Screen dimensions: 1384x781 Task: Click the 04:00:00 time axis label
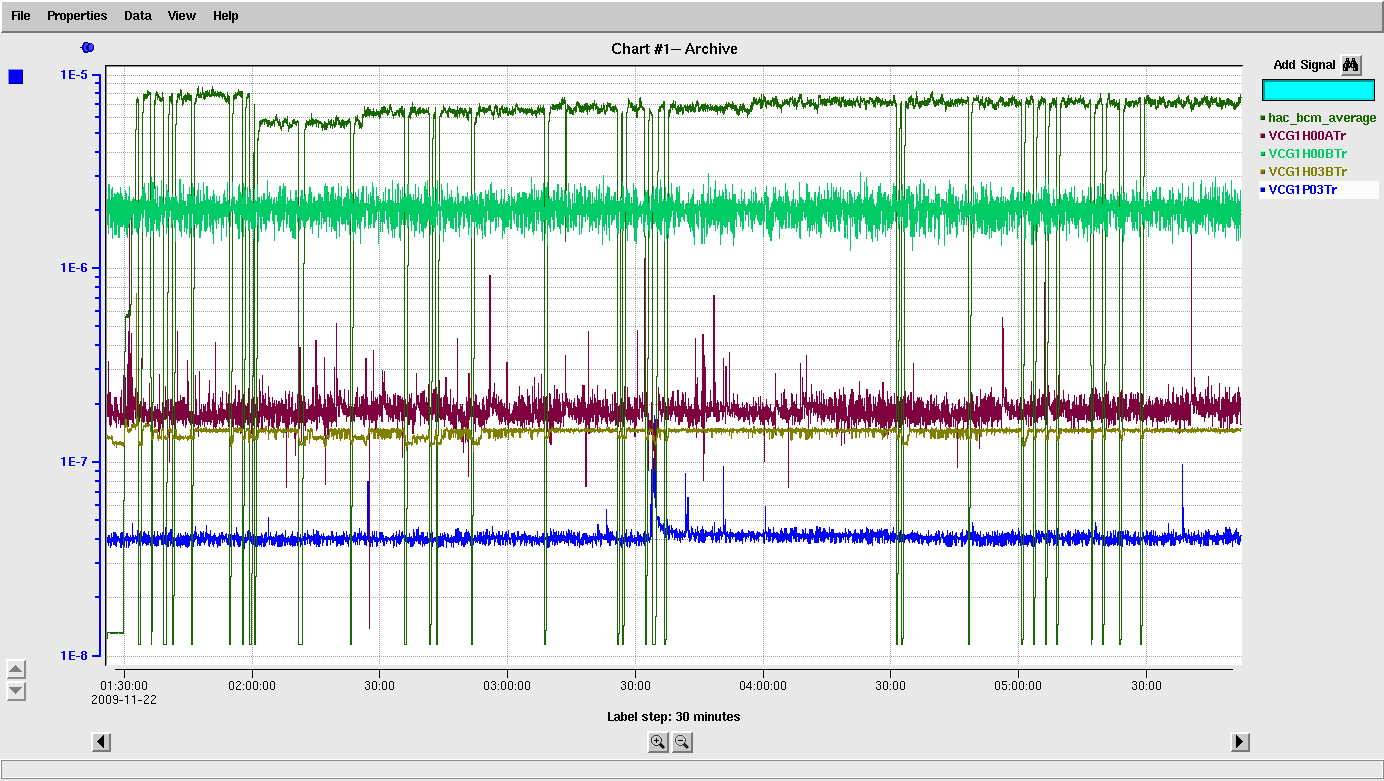[x=763, y=686]
